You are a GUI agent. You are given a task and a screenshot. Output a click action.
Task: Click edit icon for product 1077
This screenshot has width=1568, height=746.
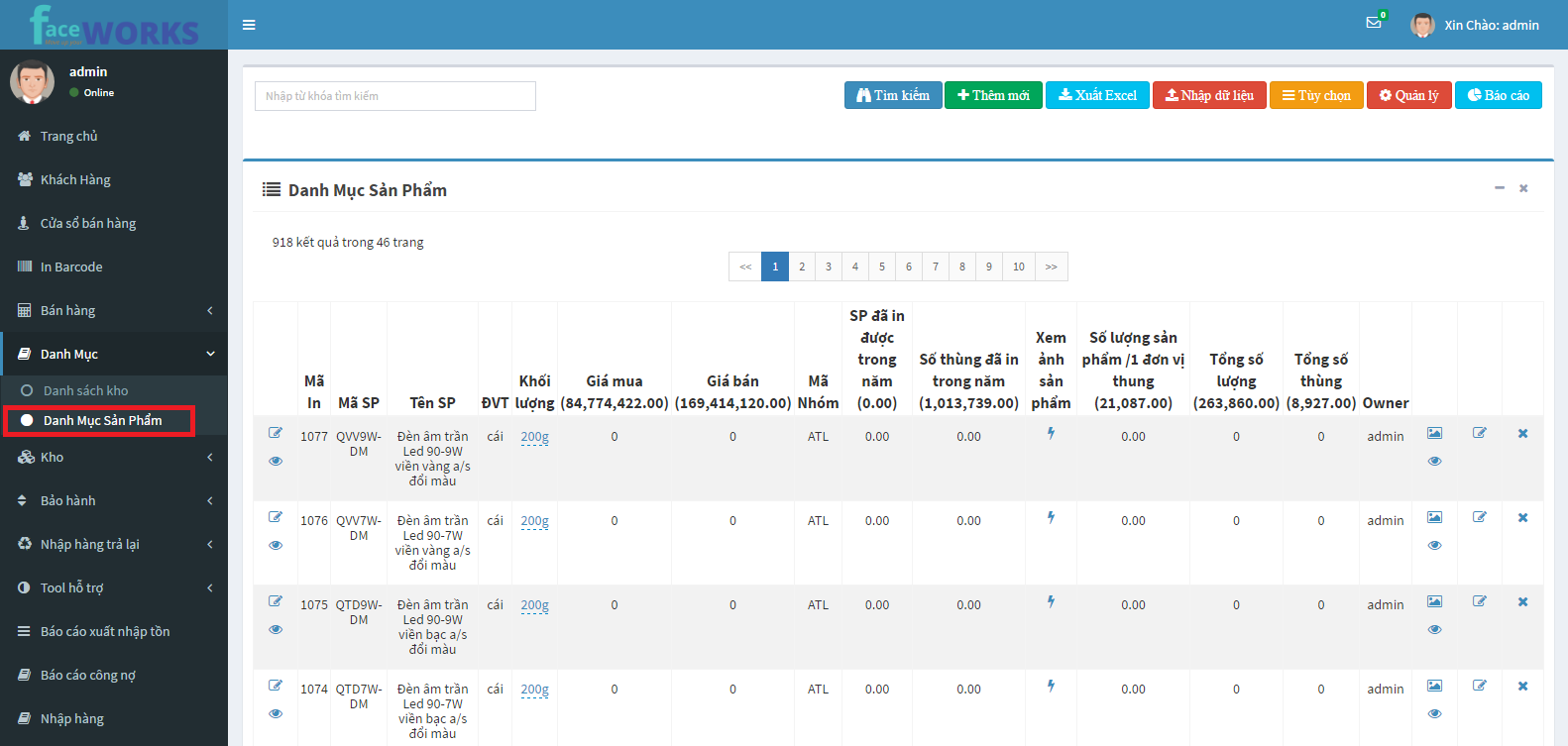point(276,433)
